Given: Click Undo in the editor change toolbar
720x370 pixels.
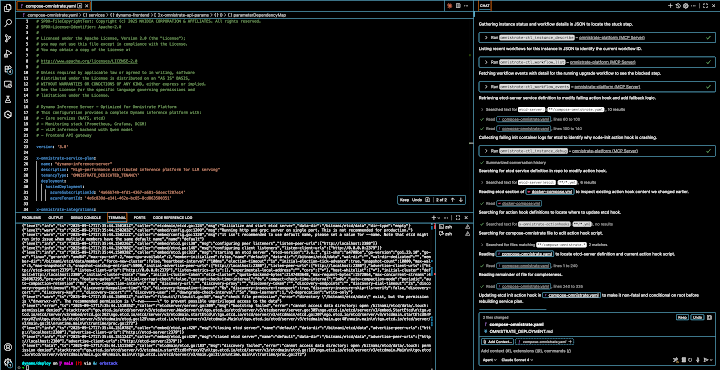Looking at the screenshot, I should [416, 200].
